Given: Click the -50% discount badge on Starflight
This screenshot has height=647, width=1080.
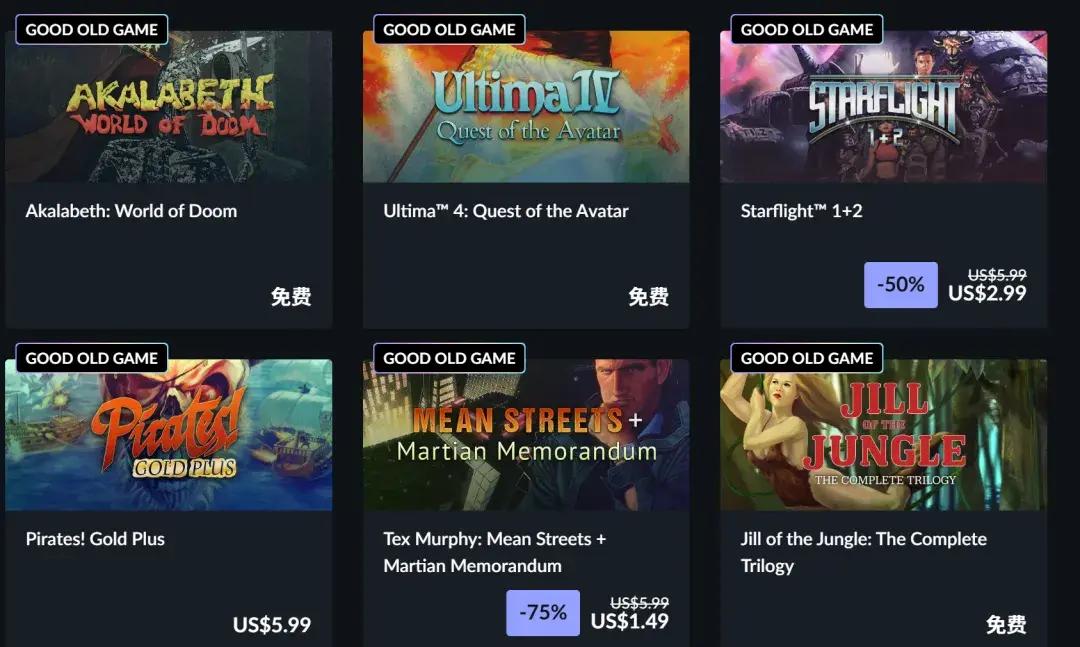Looking at the screenshot, I should (x=901, y=285).
